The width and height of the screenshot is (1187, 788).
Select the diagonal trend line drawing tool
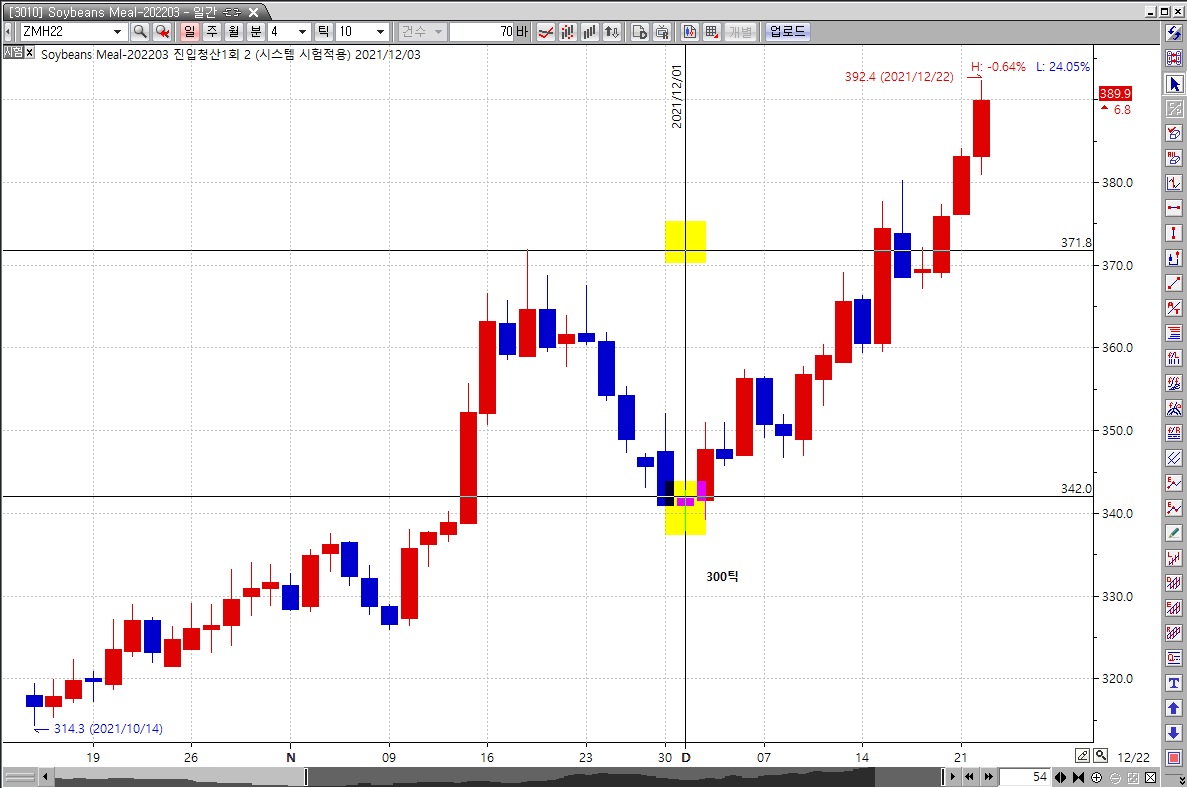(x=1175, y=283)
